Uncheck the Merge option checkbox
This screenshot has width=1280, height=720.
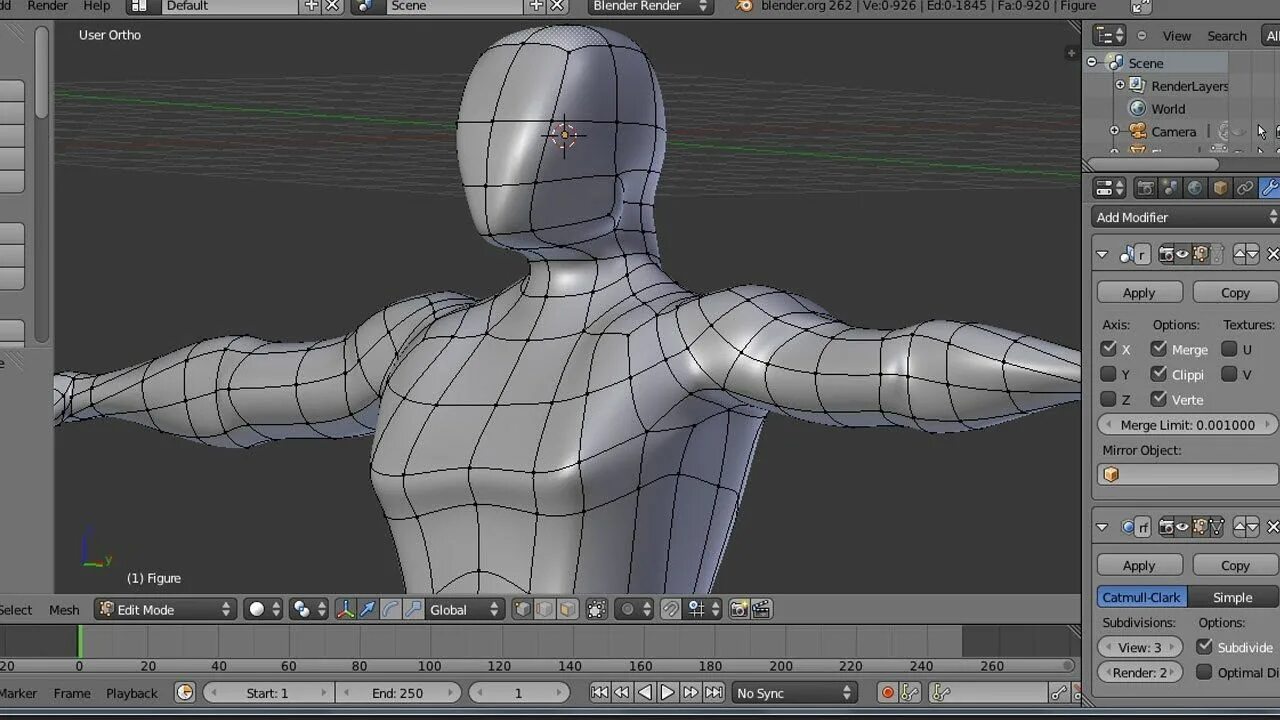point(1158,349)
